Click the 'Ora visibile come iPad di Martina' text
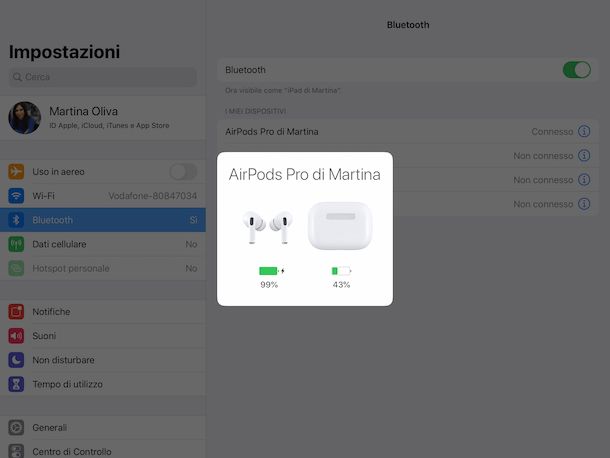The width and height of the screenshot is (610, 458). (x=283, y=90)
